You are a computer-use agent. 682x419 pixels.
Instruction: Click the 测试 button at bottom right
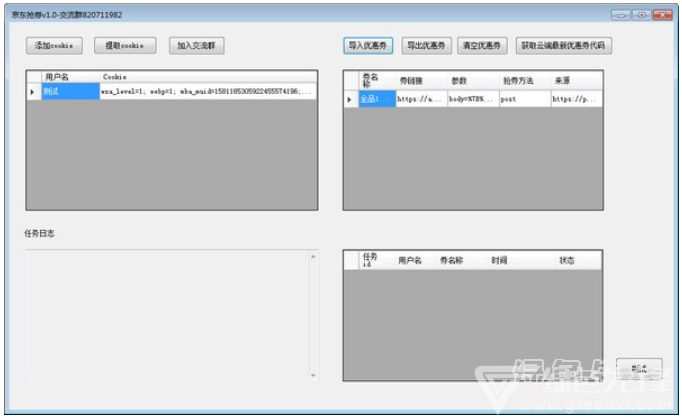coord(639,369)
